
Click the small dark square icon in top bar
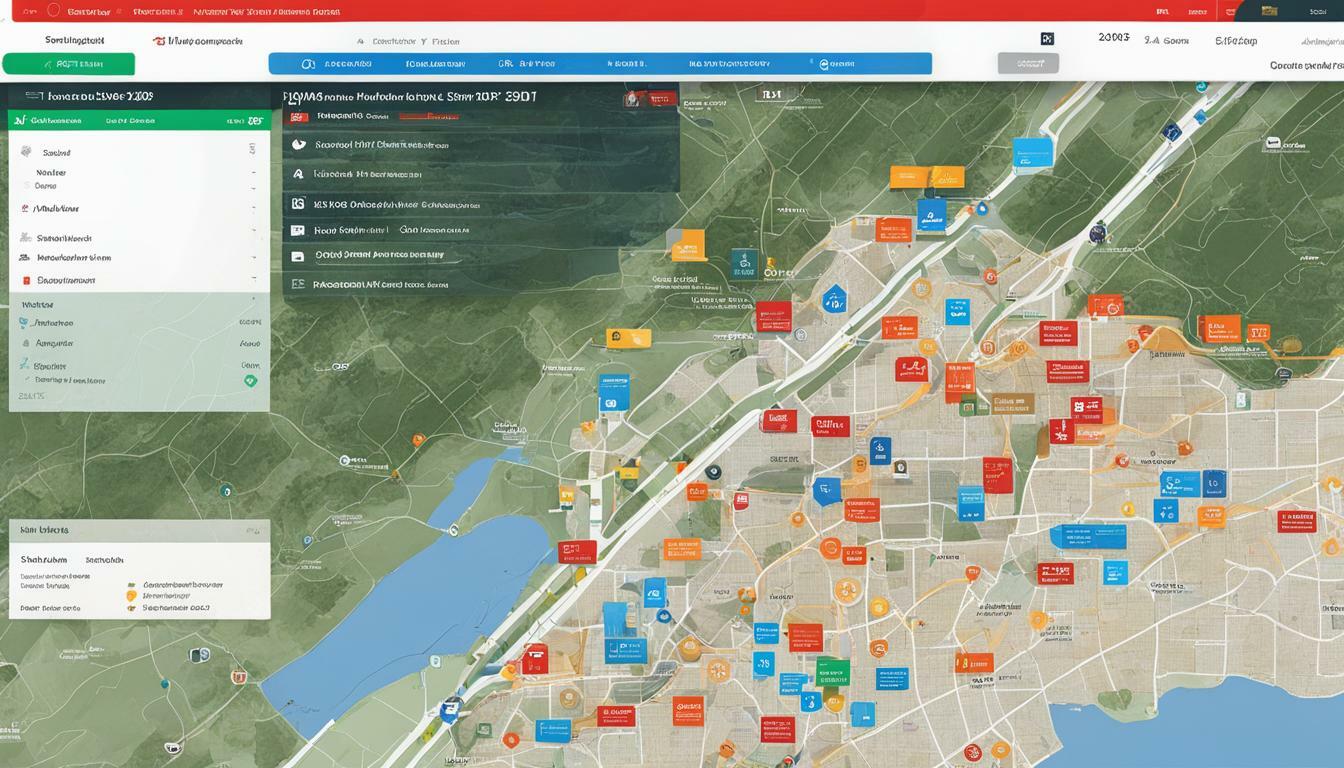point(1047,39)
